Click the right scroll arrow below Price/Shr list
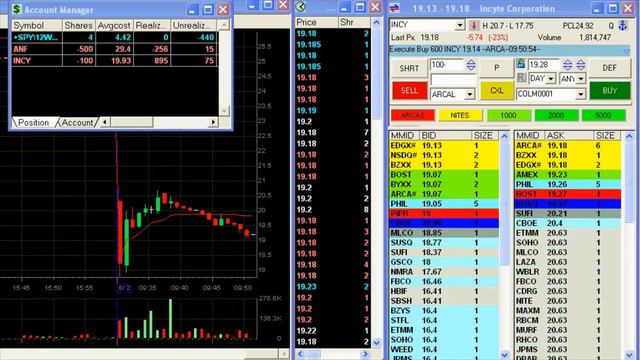The width and height of the screenshot is (640, 360). pos(365,354)
